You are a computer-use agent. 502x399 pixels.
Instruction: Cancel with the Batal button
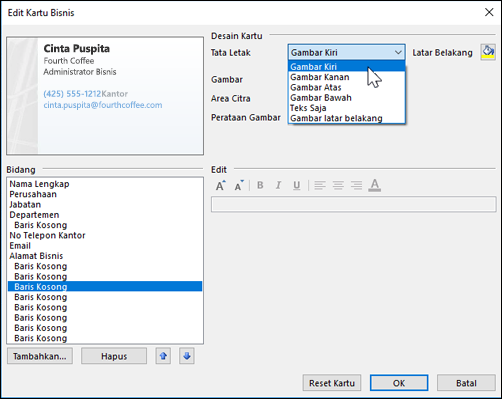coord(466,383)
